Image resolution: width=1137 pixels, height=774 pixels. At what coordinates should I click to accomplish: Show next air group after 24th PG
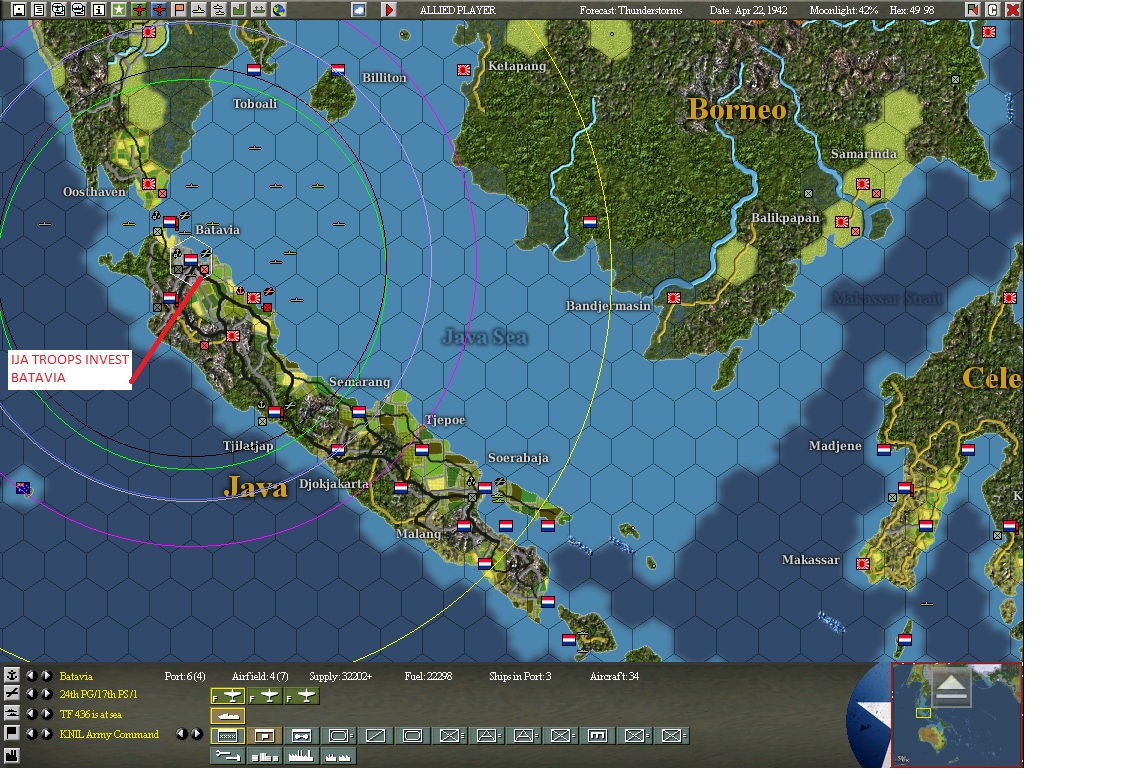click(46, 694)
